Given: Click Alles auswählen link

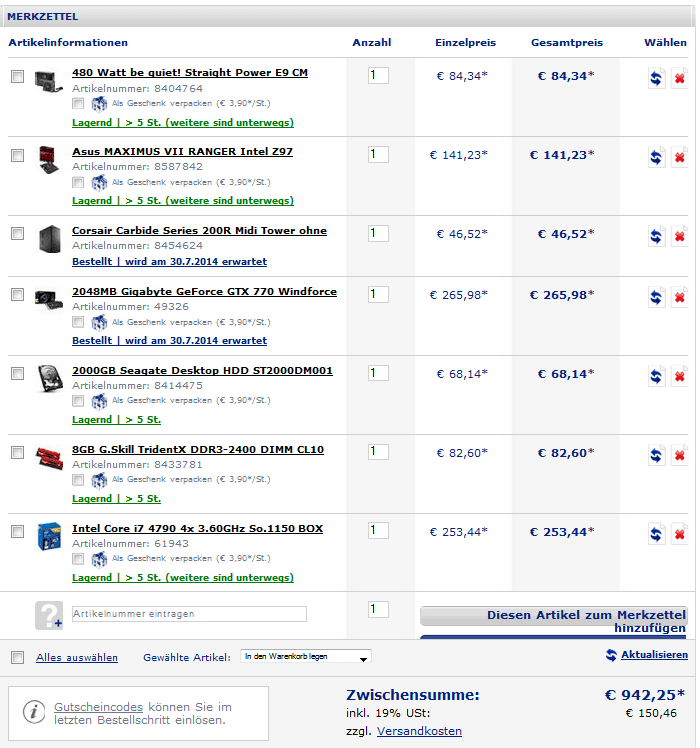Looking at the screenshot, I should 77,657.
